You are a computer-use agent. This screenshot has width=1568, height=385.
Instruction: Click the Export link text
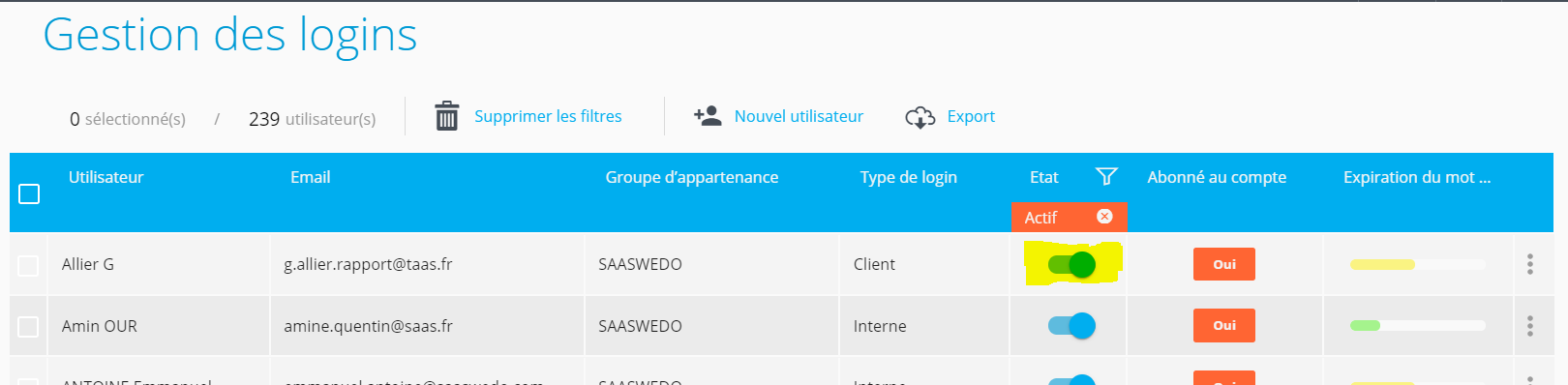971,116
